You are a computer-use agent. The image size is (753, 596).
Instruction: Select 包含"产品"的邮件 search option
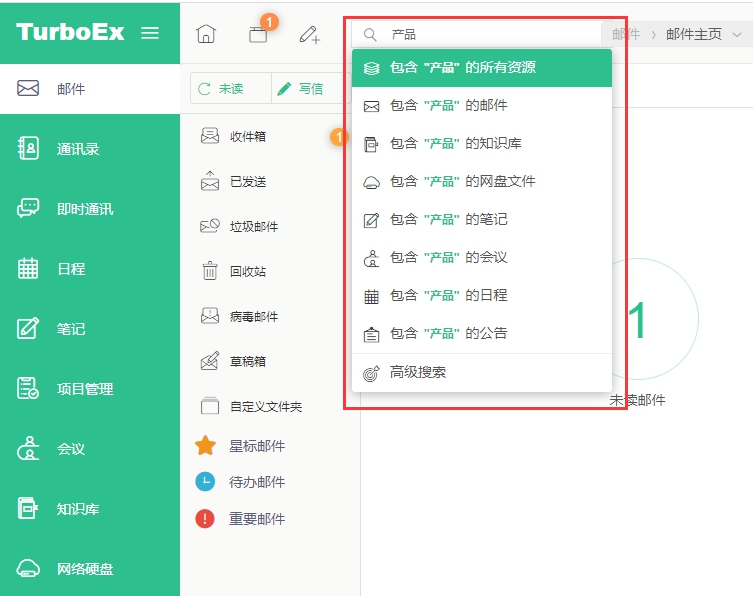pos(480,106)
